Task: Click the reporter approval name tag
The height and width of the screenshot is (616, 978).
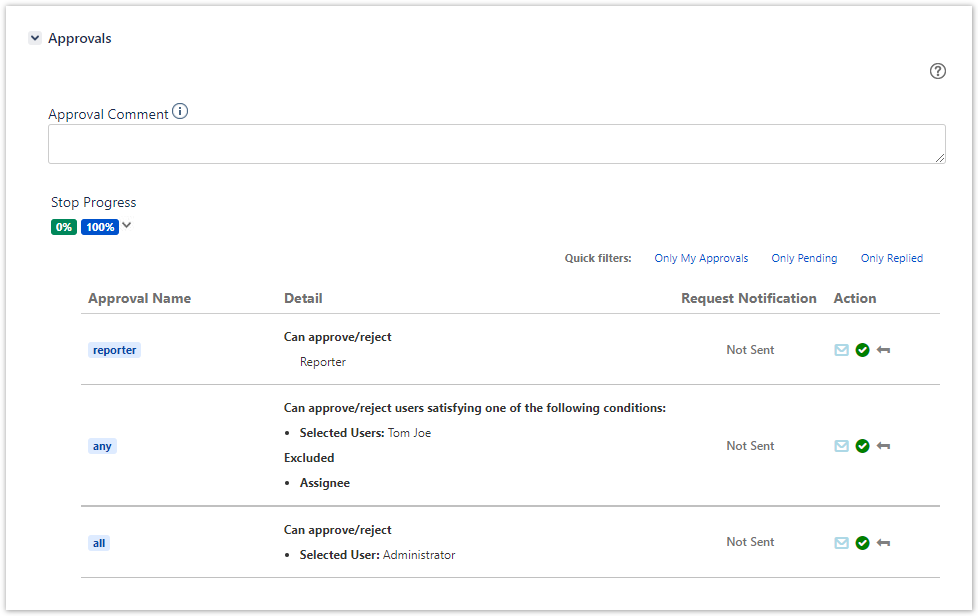Action: pyautogui.click(x=114, y=350)
